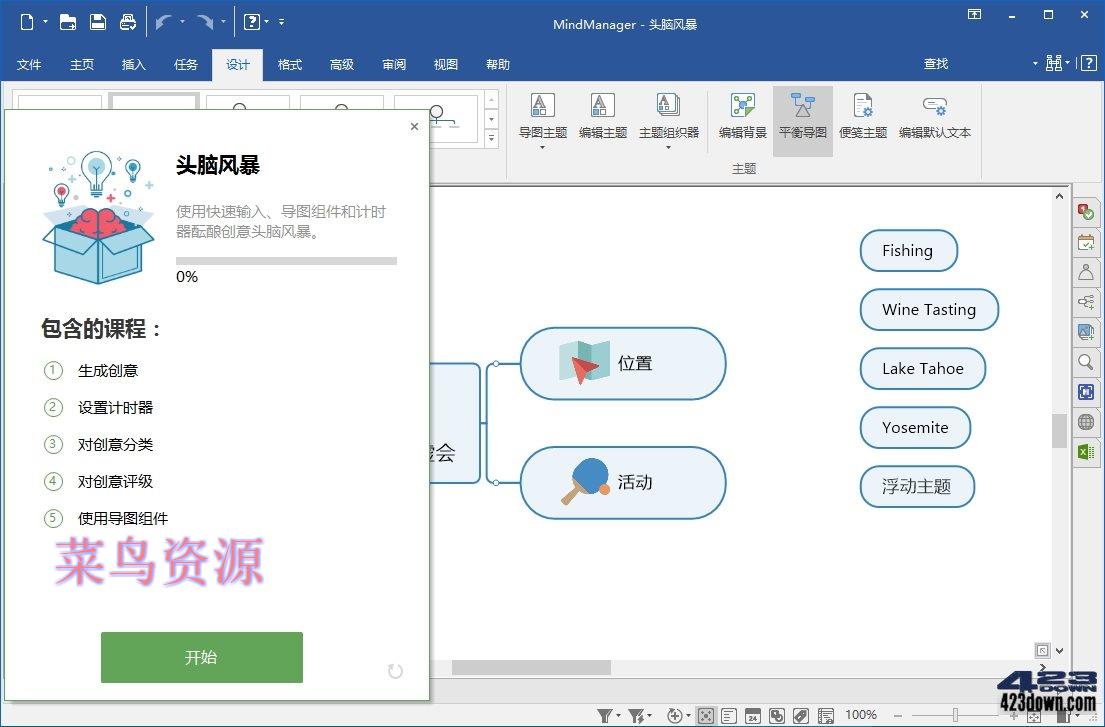Toggle the 24-hour date format icon in status bar
The image size is (1105, 727).
(753, 715)
